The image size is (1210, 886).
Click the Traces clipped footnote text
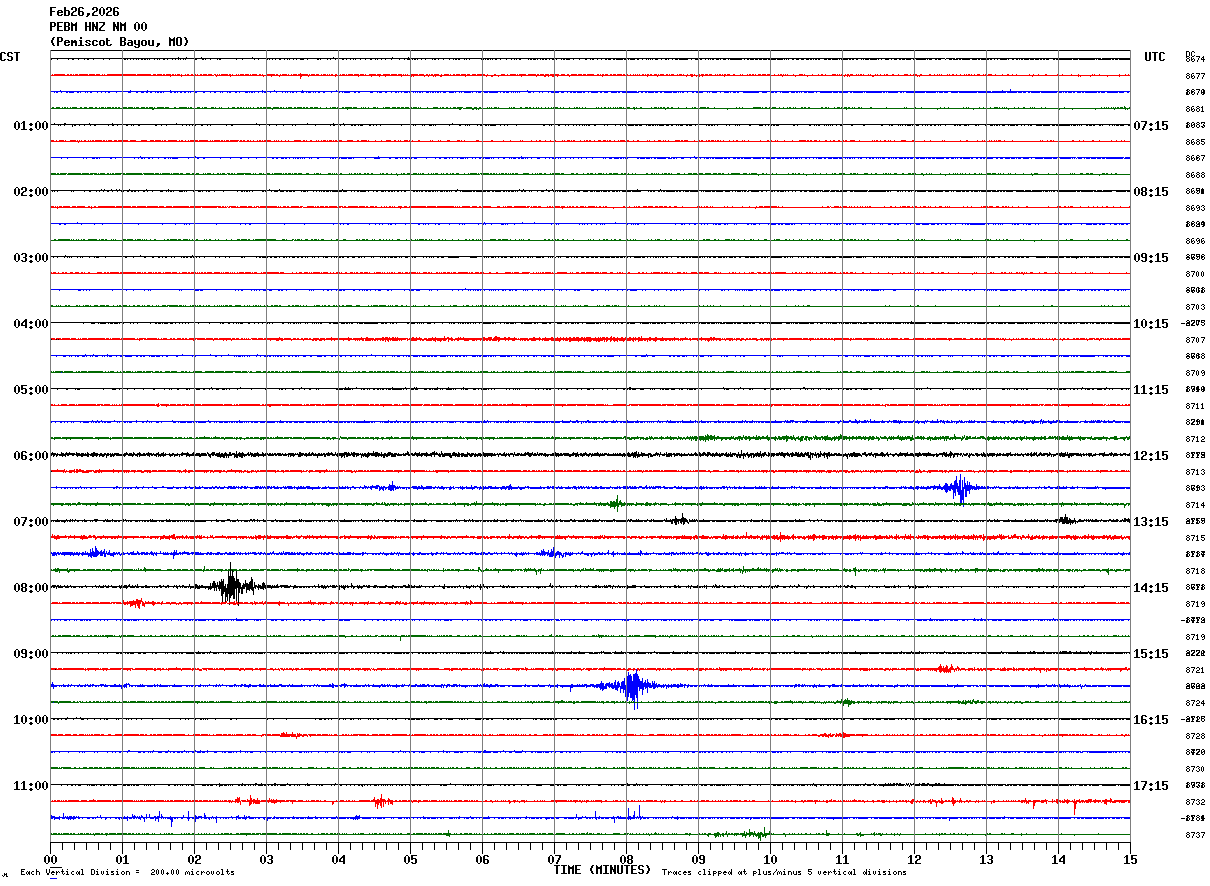[x=784, y=873]
